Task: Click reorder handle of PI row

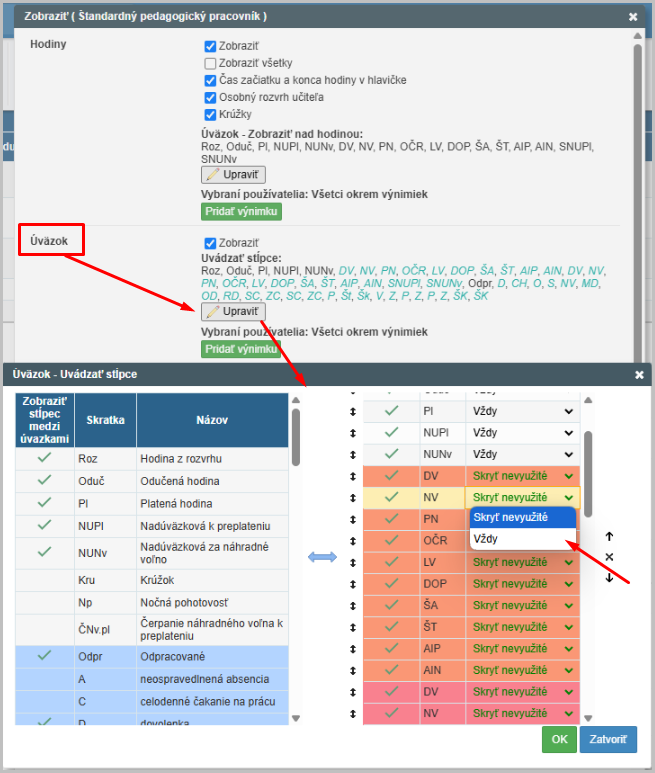Action: click(353, 412)
